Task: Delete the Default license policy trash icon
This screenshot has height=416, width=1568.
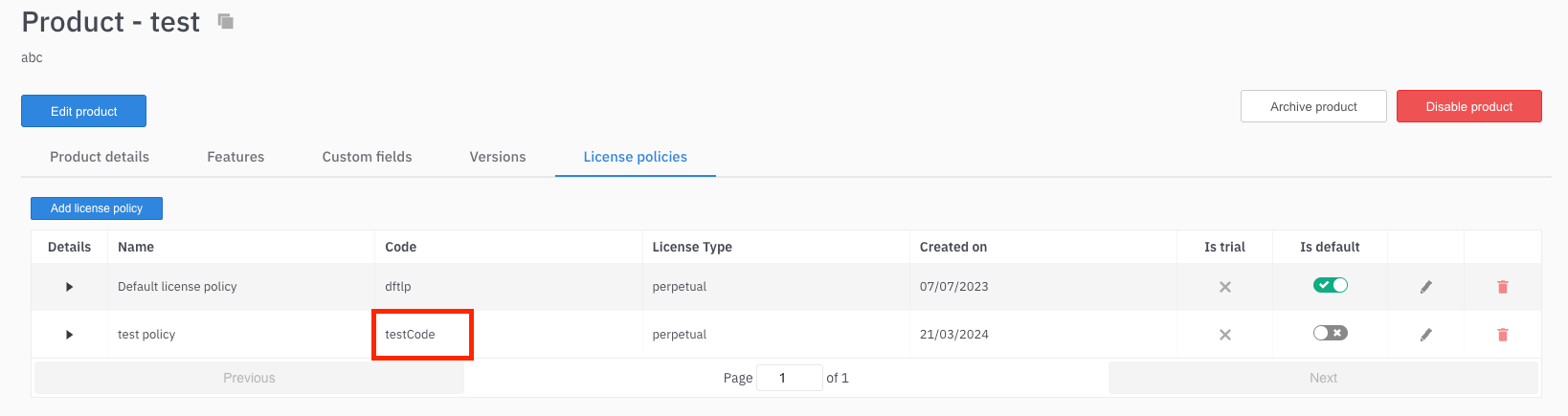Action: coord(1502,287)
